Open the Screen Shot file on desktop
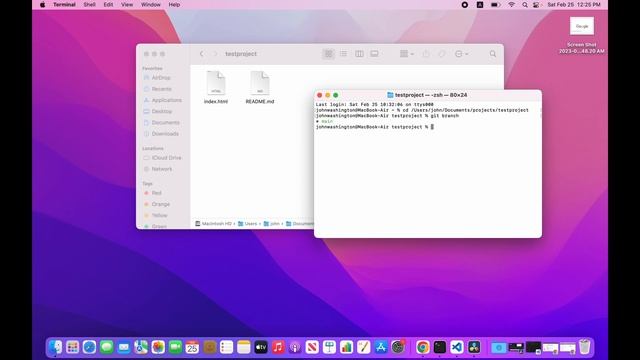Screen dimensions: 640x360 [582, 36]
